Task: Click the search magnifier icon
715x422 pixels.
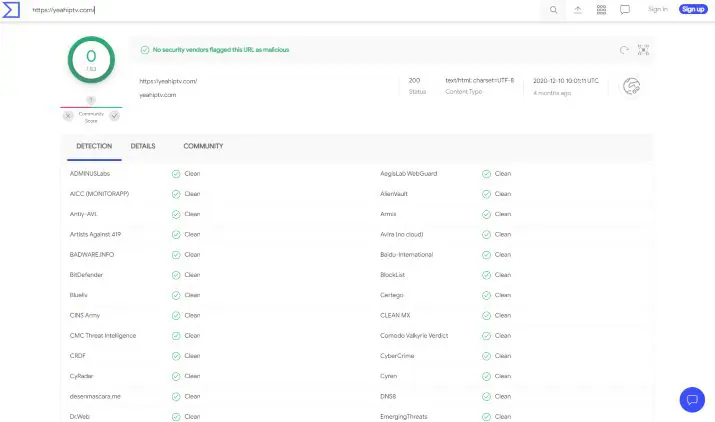Action: tap(553, 10)
